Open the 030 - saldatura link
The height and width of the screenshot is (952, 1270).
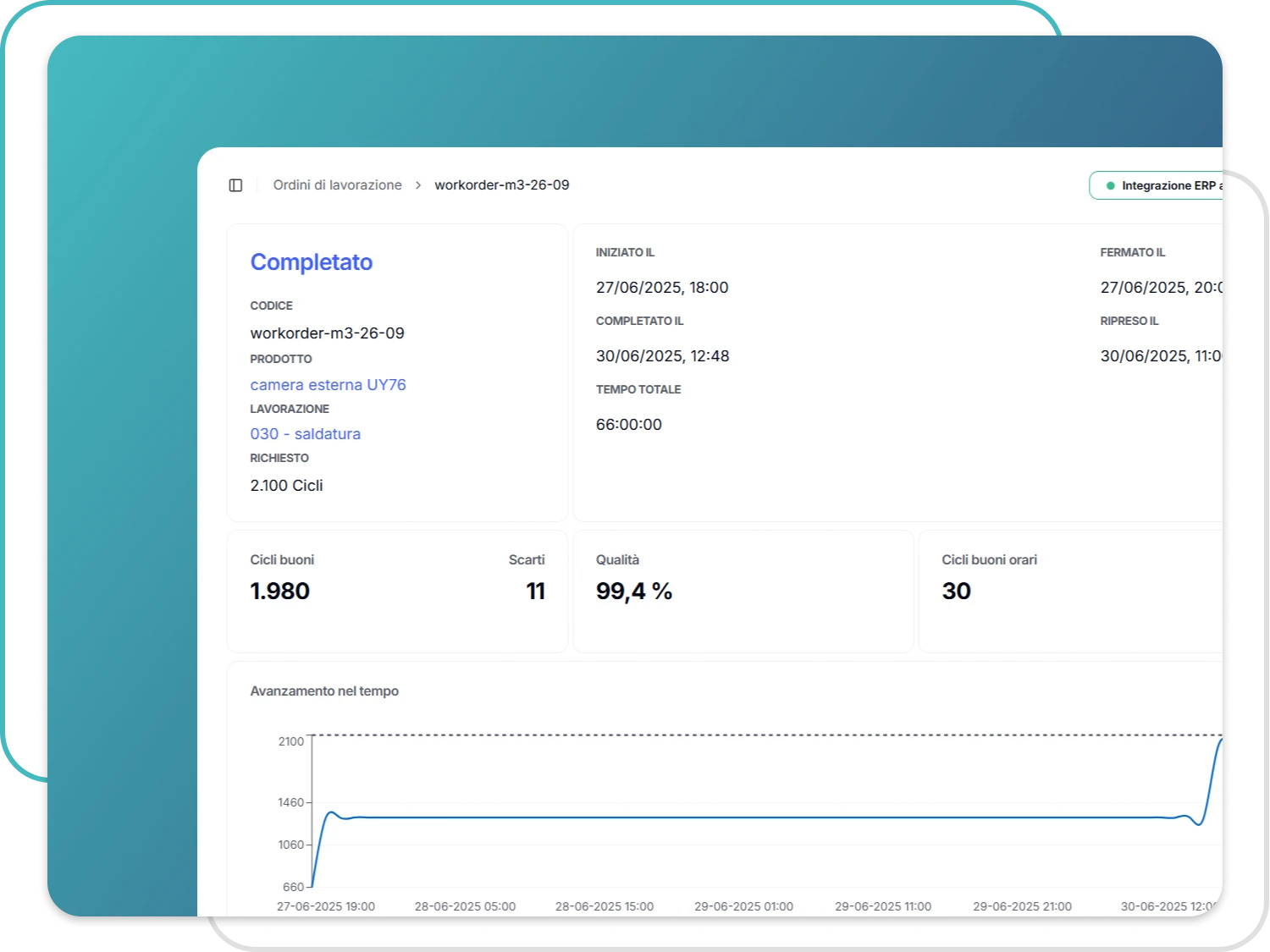(x=305, y=434)
